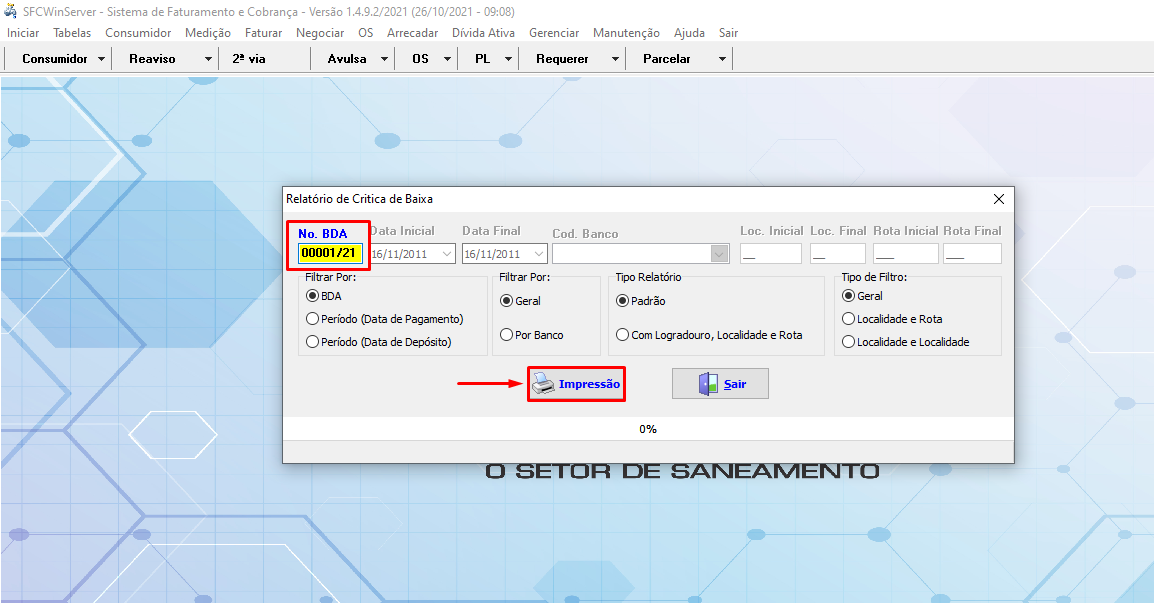Select the Período (Data de Pagamento) option
The height and width of the screenshot is (603, 1154).
click(313, 319)
